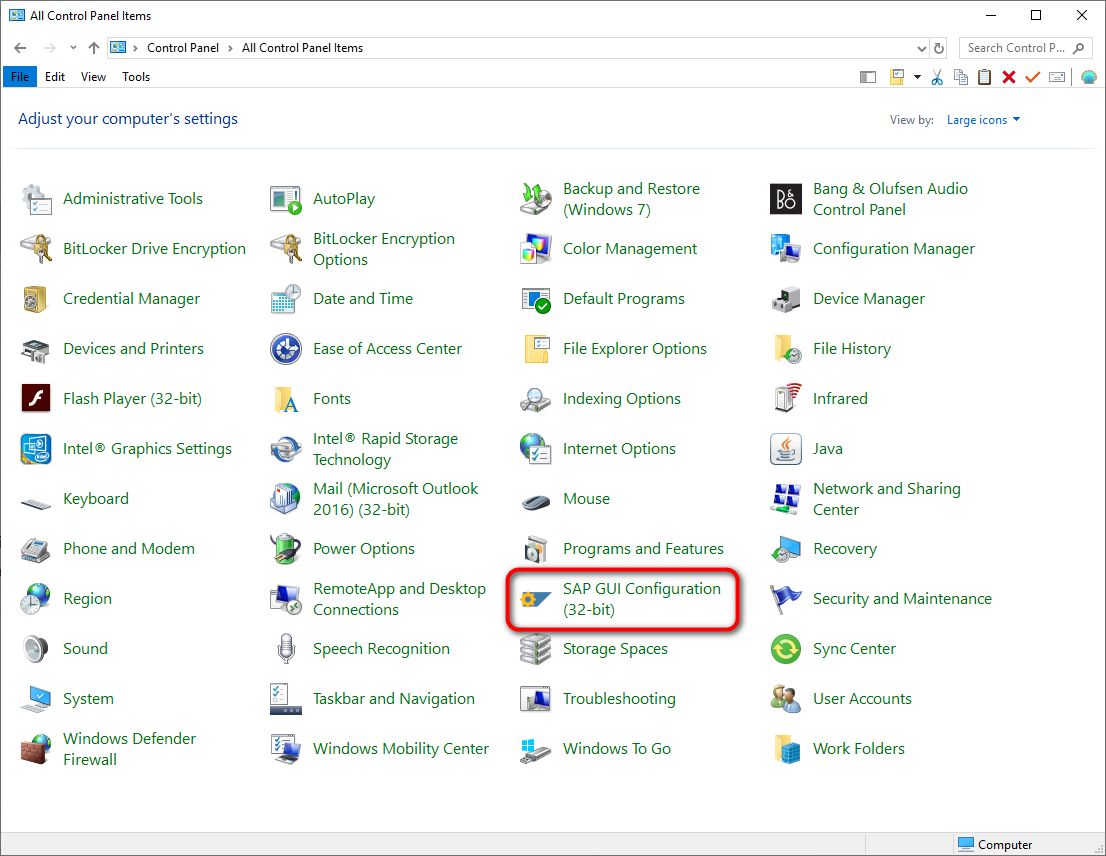
Task: Open SAP GUI Configuration (32-bit)
Action: click(621, 599)
